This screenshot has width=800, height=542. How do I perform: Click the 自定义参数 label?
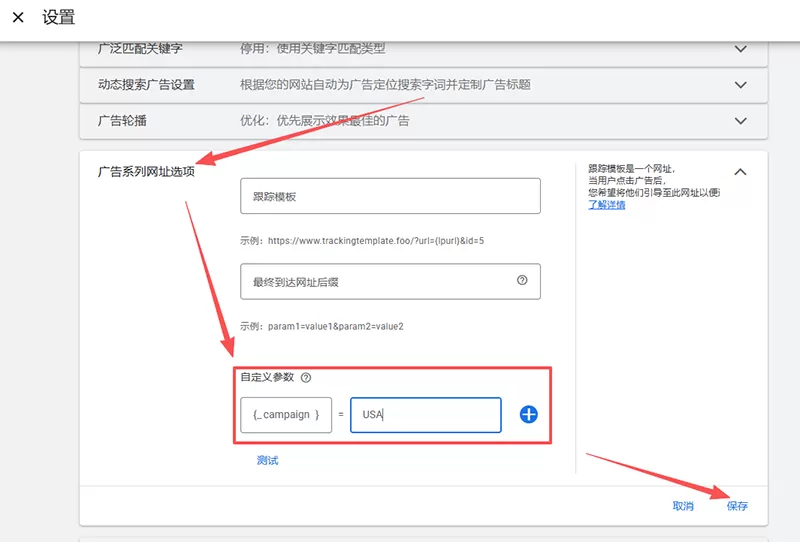coord(267,377)
